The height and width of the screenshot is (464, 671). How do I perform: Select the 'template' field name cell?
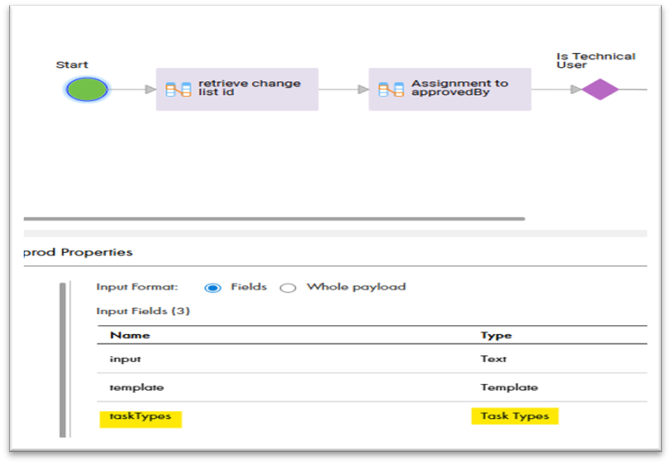tap(137, 387)
